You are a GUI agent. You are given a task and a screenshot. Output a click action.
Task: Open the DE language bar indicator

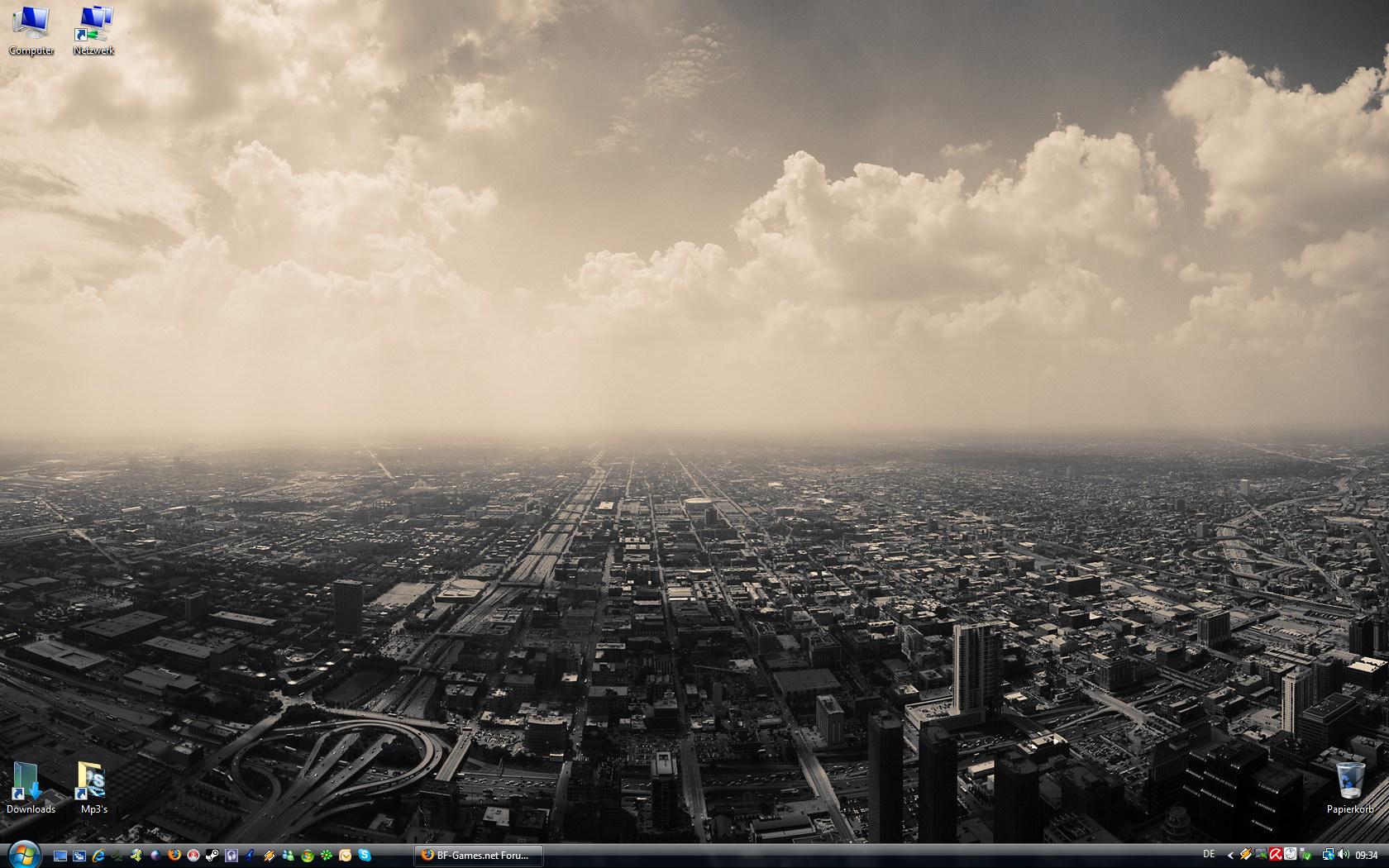1210,854
